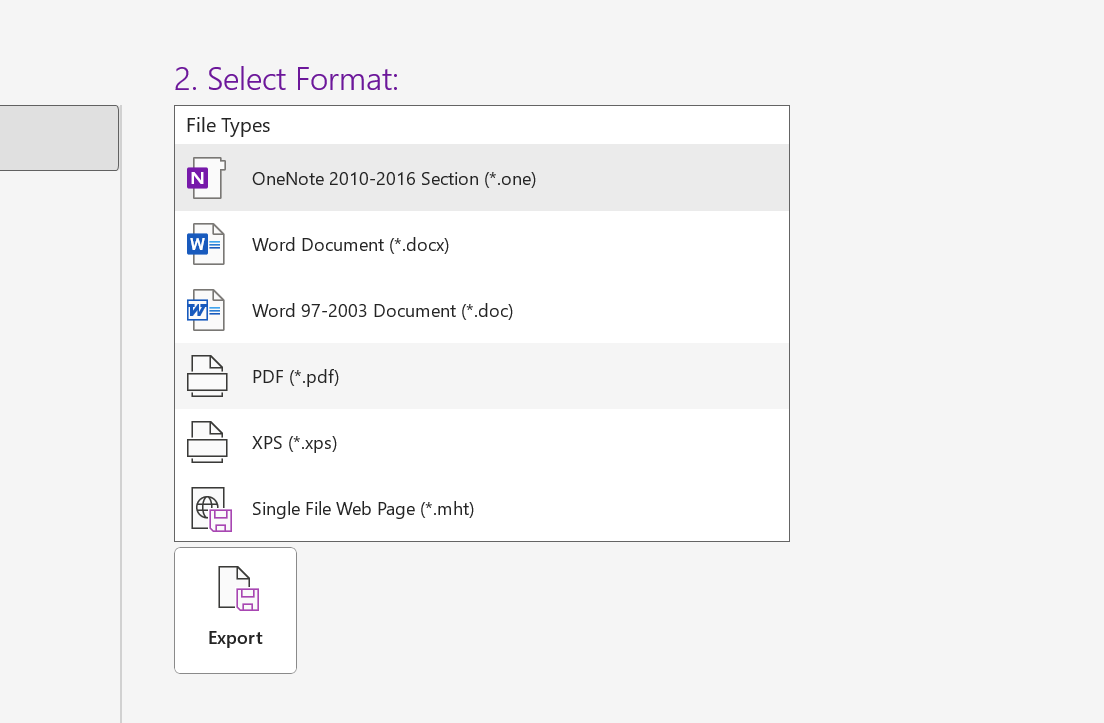Pick PDF (*.pdf) file type
Image resolution: width=1104 pixels, height=723 pixels.
pos(482,376)
